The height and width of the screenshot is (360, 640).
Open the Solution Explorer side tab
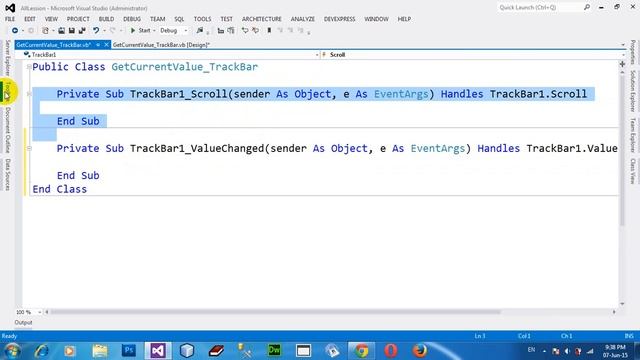tap(633, 91)
